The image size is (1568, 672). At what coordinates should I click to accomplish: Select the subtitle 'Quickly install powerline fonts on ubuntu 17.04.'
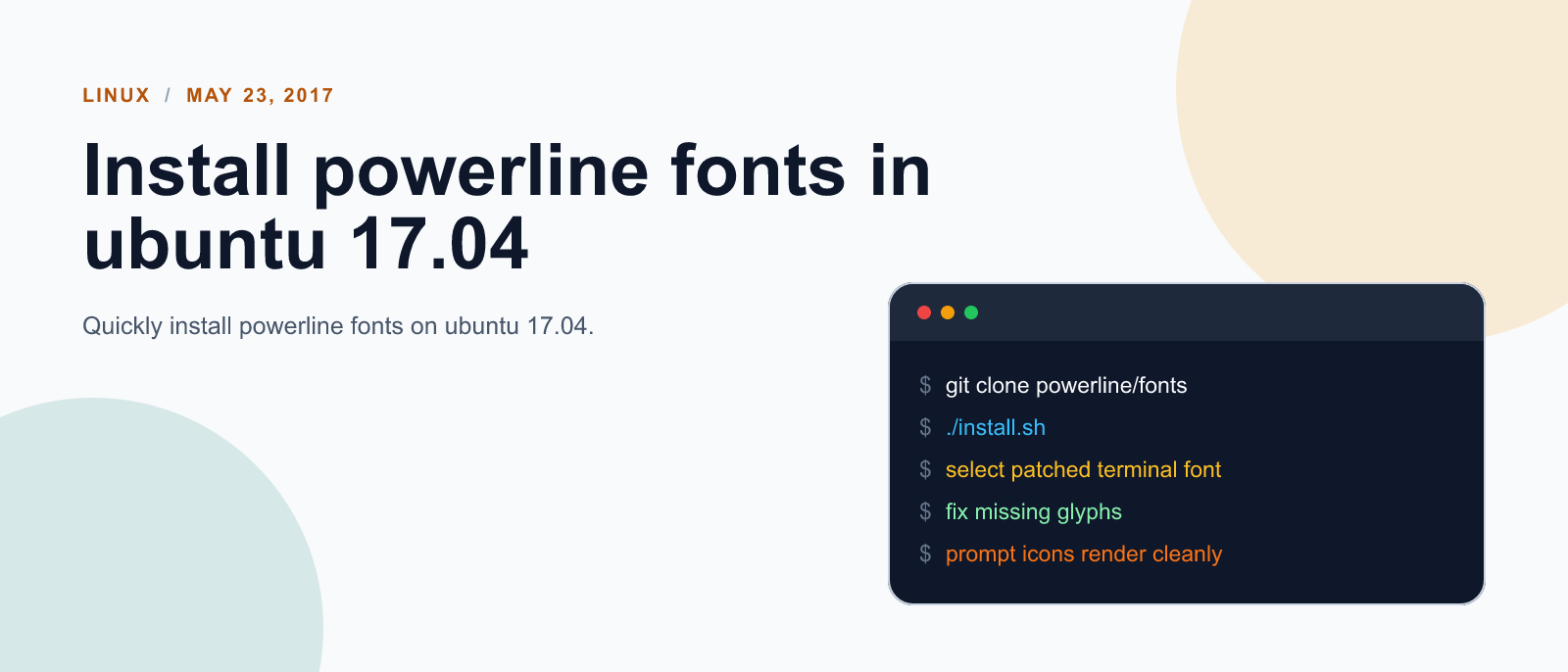(338, 326)
